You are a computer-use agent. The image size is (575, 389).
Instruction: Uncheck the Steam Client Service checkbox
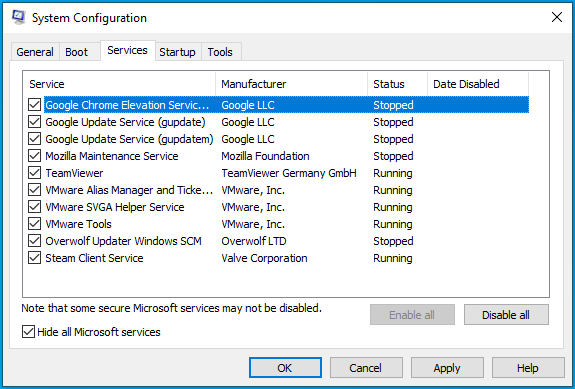[34, 258]
